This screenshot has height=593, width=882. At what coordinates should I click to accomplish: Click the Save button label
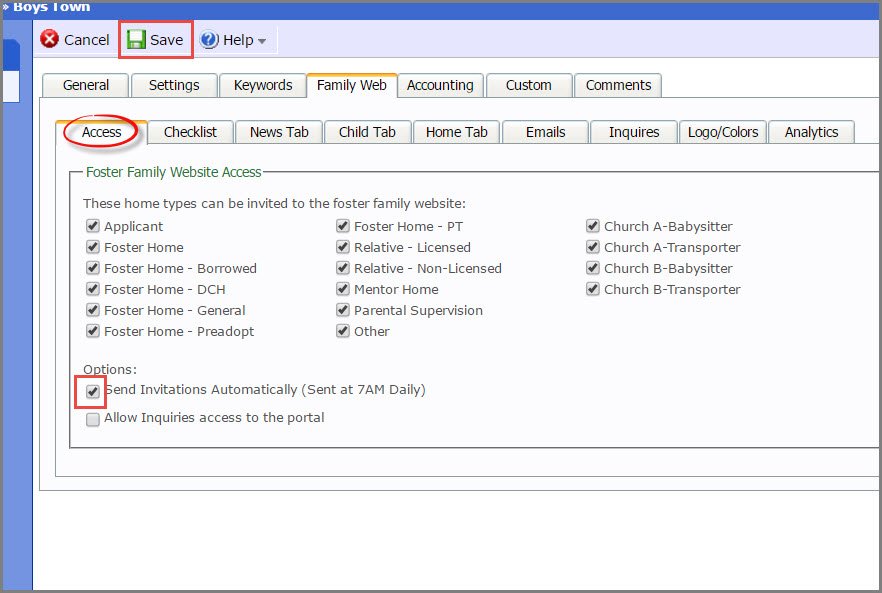(166, 40)
